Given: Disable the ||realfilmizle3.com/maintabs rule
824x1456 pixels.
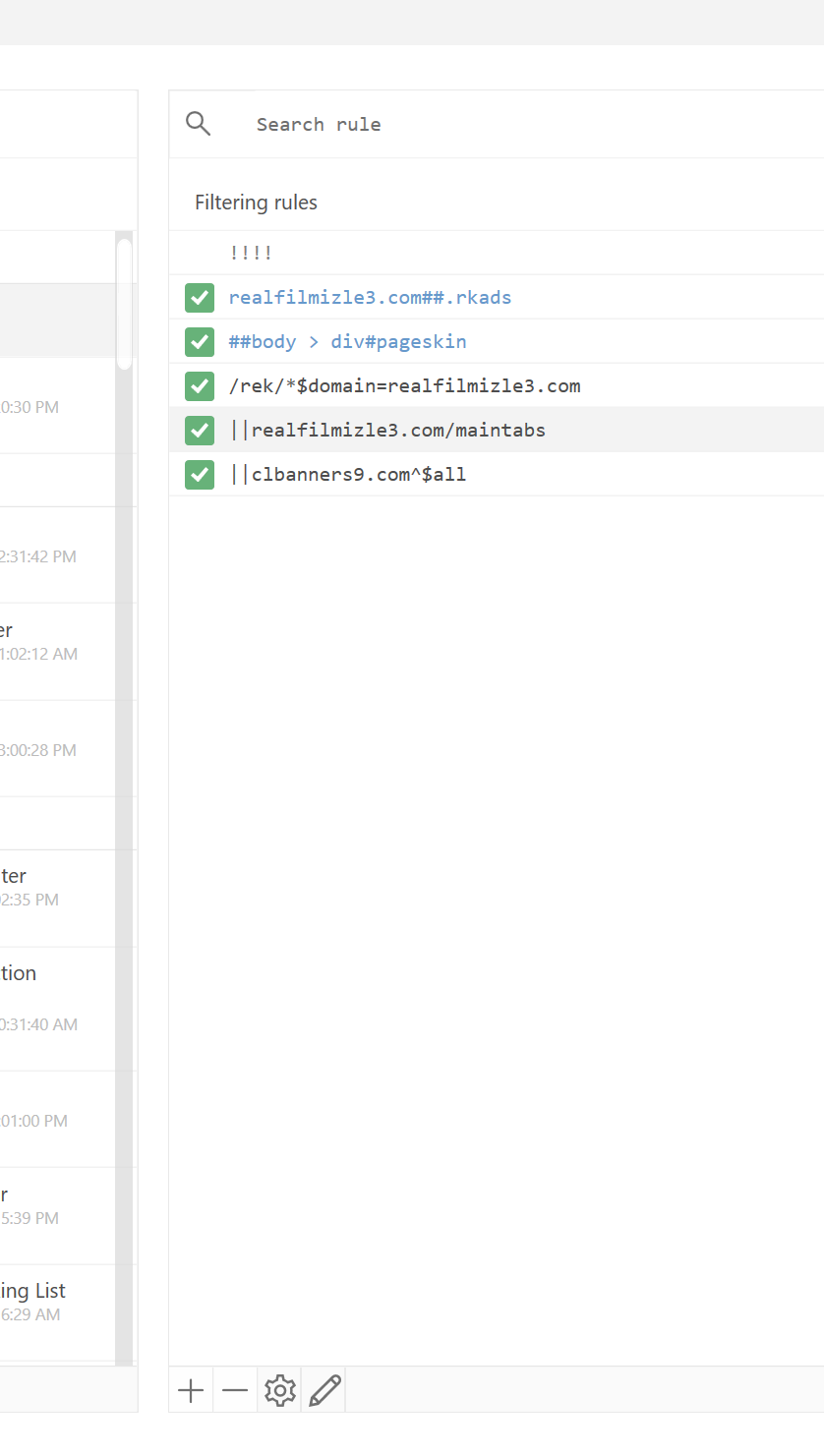Looking at the screenshot, I should [199, 430].
